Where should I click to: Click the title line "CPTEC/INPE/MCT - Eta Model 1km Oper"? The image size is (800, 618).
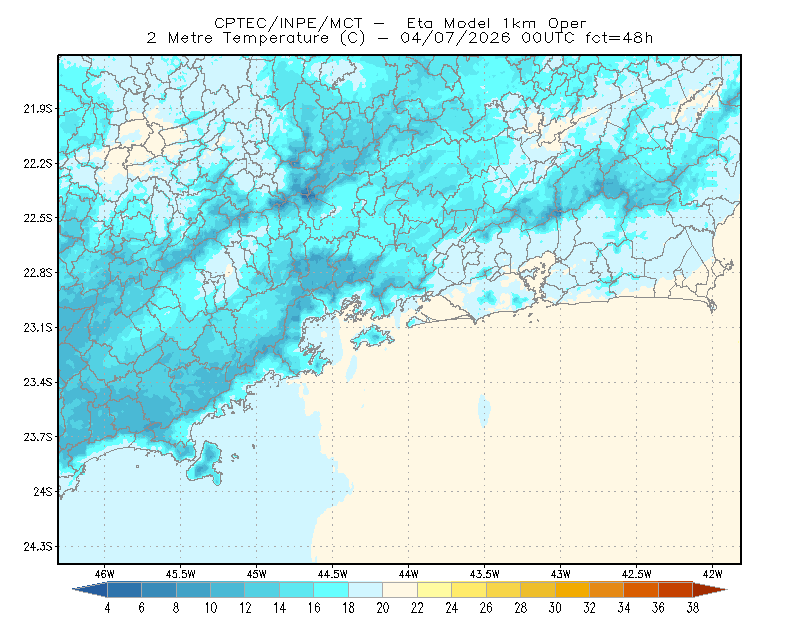coord(400,23)
